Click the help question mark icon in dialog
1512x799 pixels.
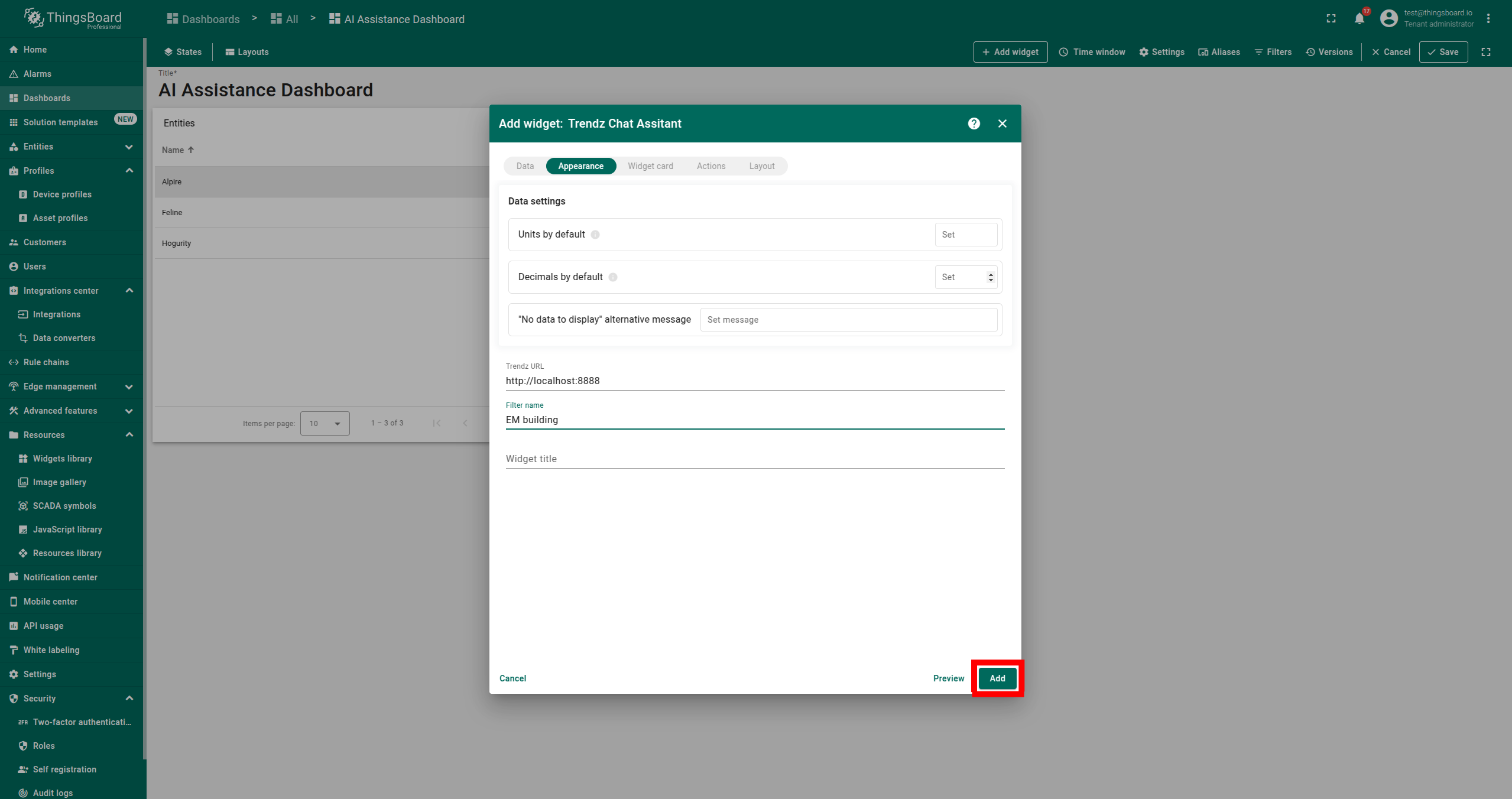click(974, 124)
